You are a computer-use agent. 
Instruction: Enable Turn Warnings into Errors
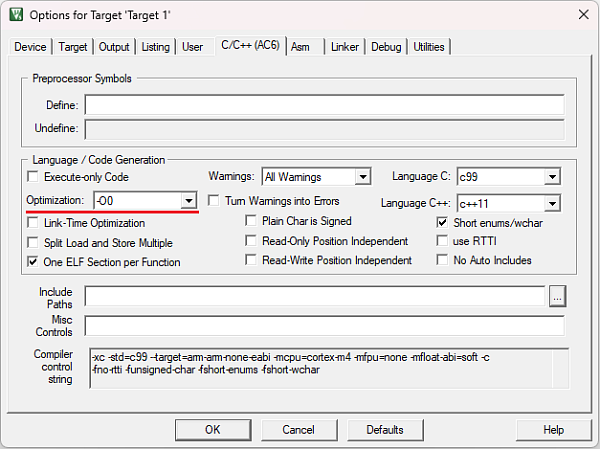coord(213,201)
